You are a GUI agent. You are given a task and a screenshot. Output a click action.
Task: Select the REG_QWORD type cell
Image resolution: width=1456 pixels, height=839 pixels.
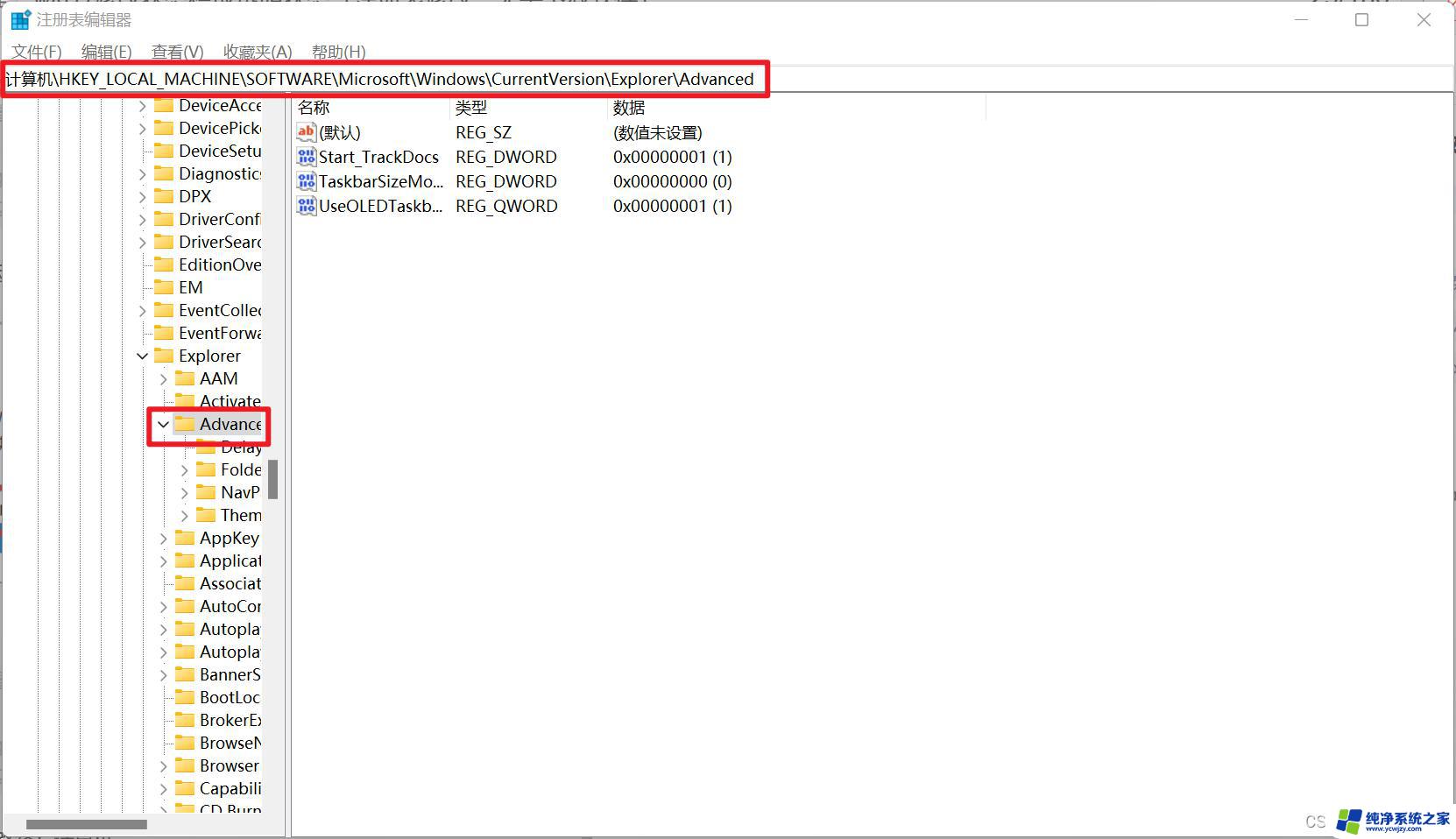[506, 206]
